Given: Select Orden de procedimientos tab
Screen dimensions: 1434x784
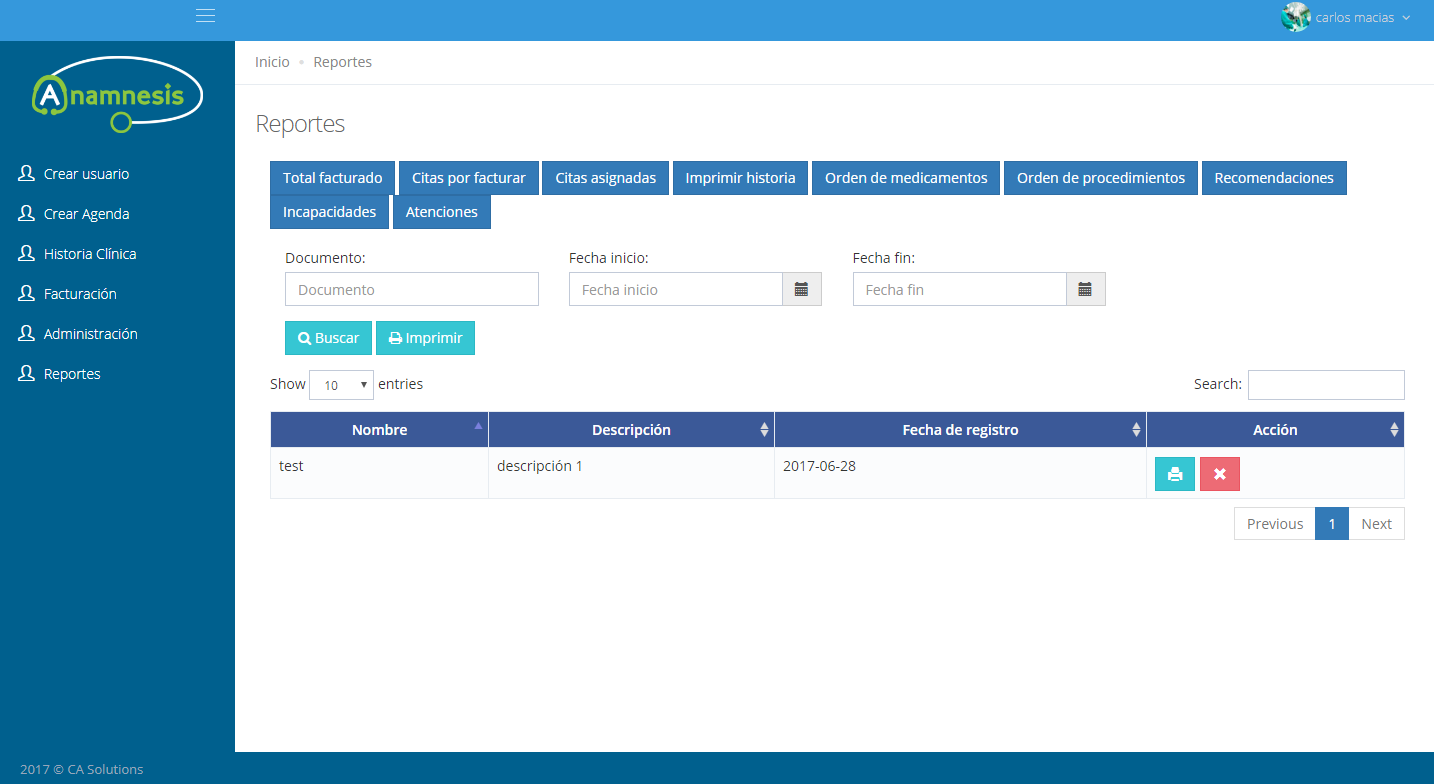Looking at the screenshot, I should 1101,178.
